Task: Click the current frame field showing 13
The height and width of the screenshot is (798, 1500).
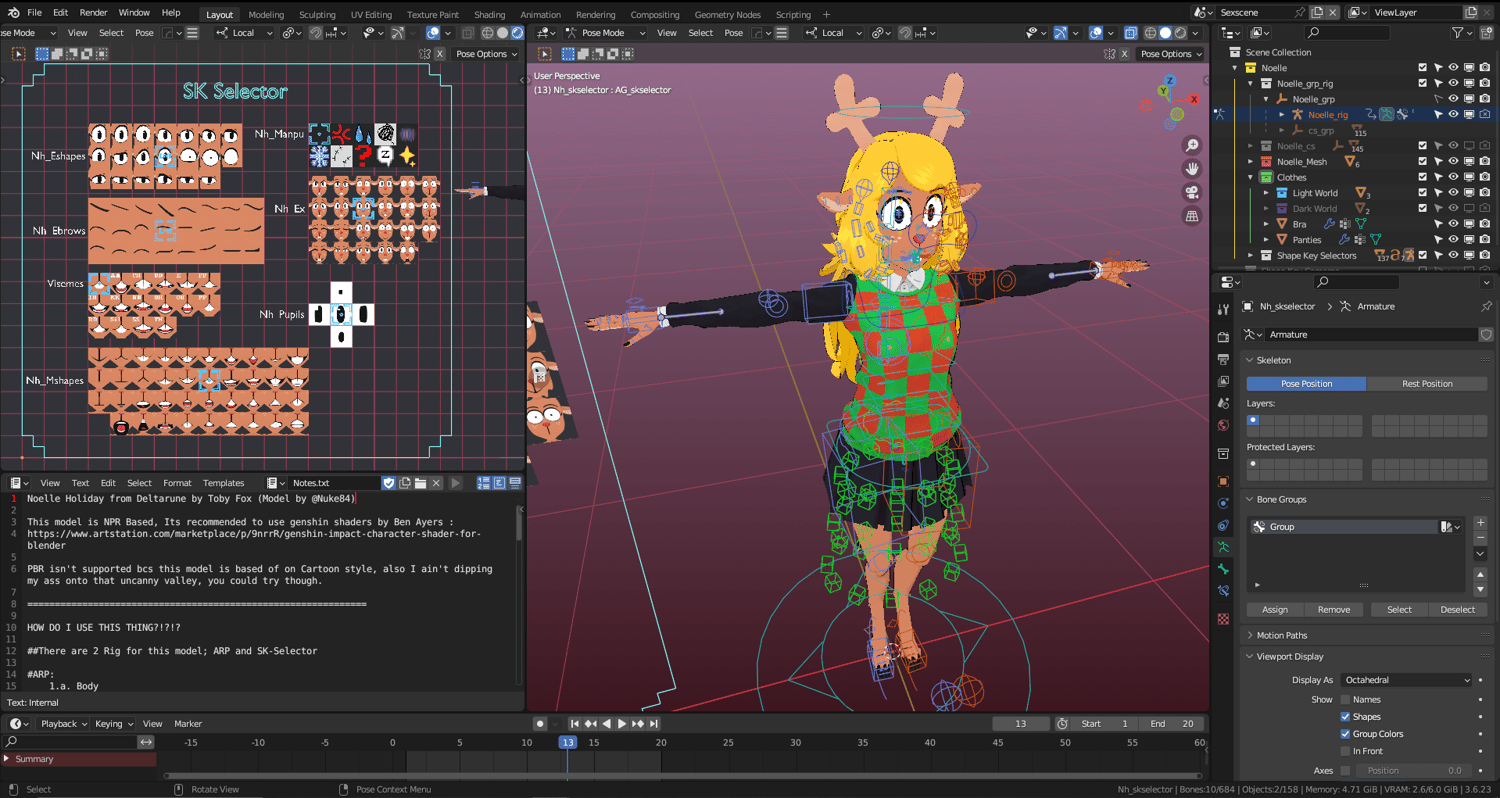Action: [1020, 724]
